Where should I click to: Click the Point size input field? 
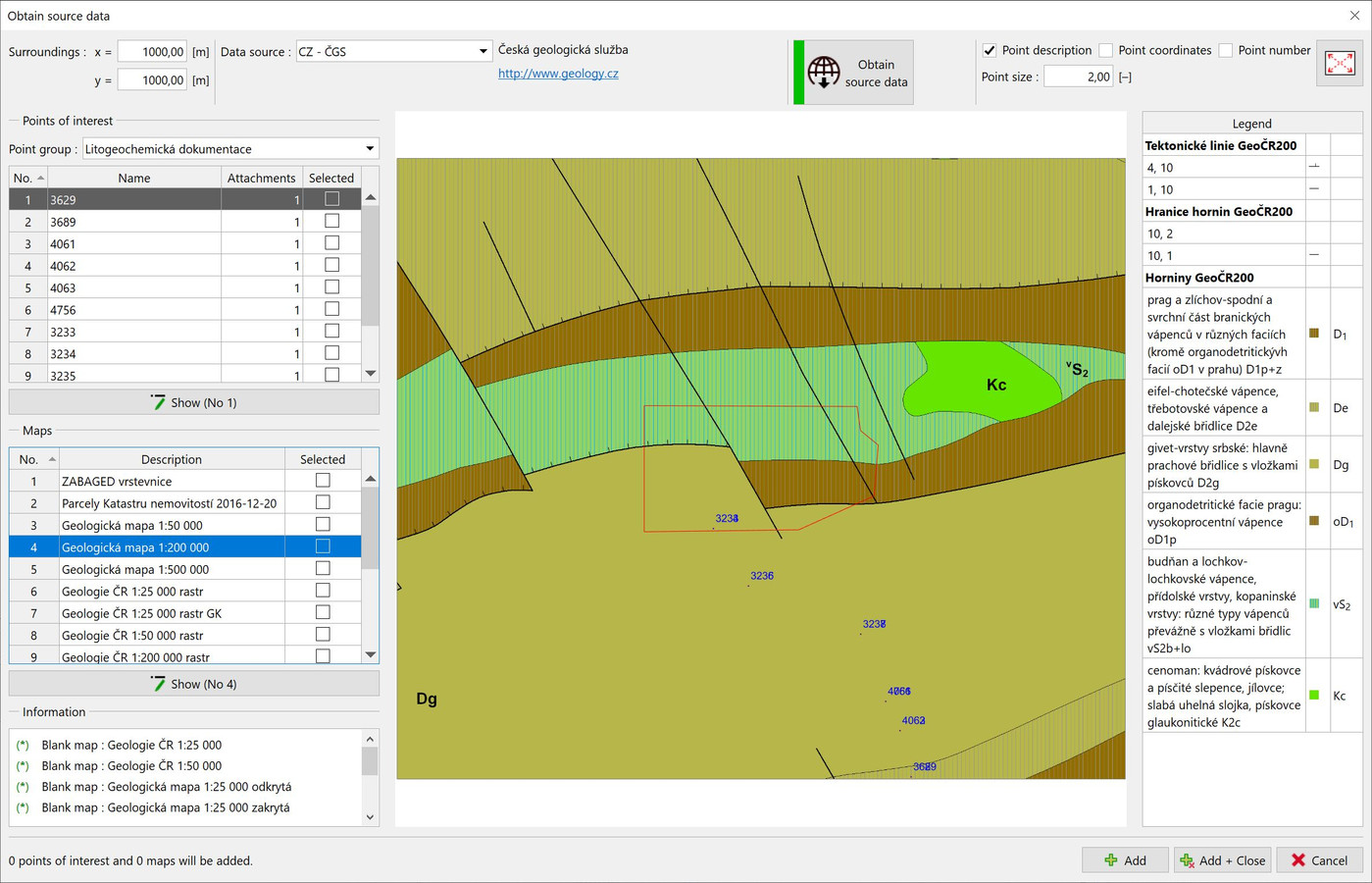(x=1078, y=77)
